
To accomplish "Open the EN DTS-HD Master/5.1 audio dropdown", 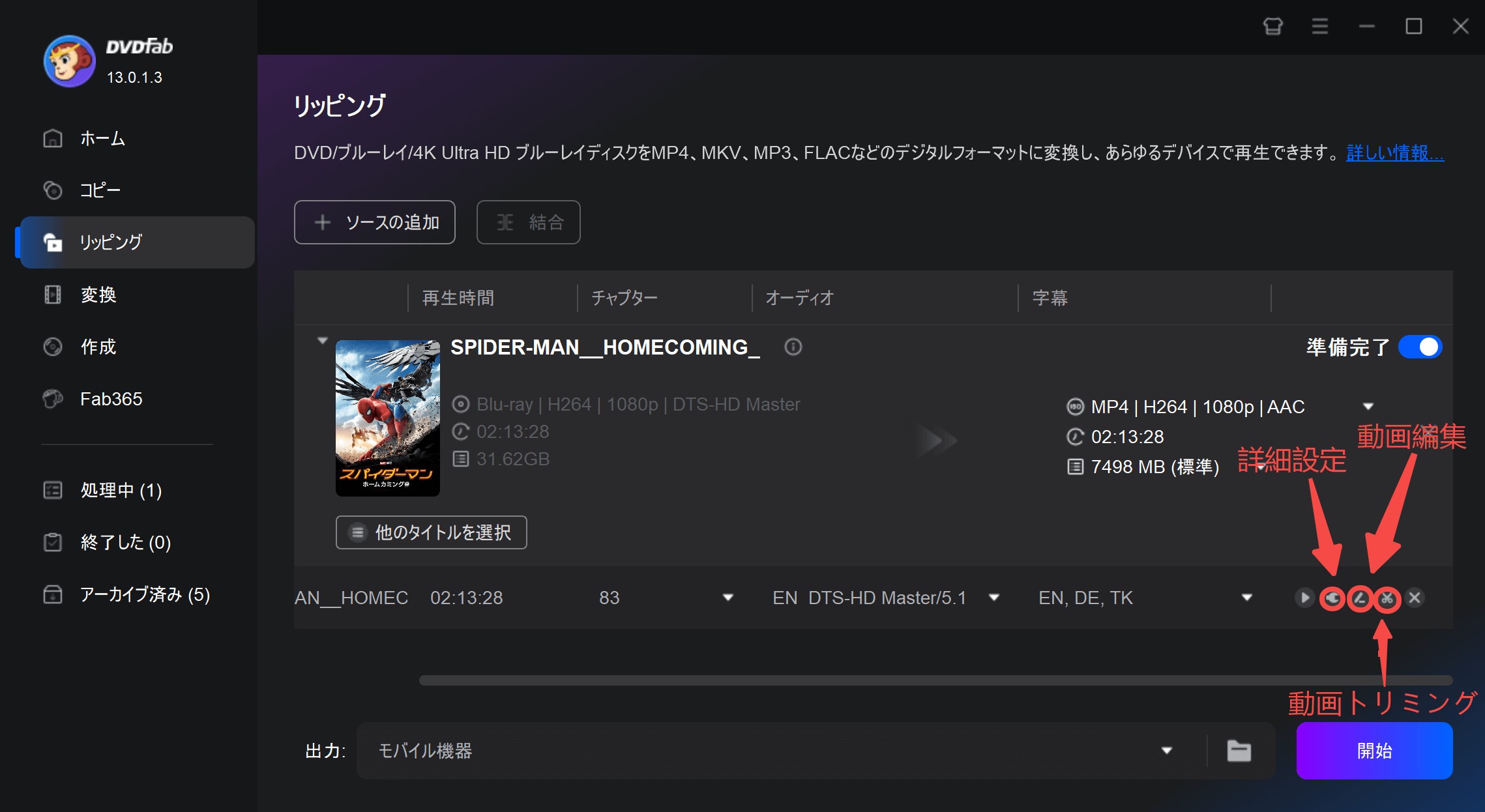I will pos(994,598).
